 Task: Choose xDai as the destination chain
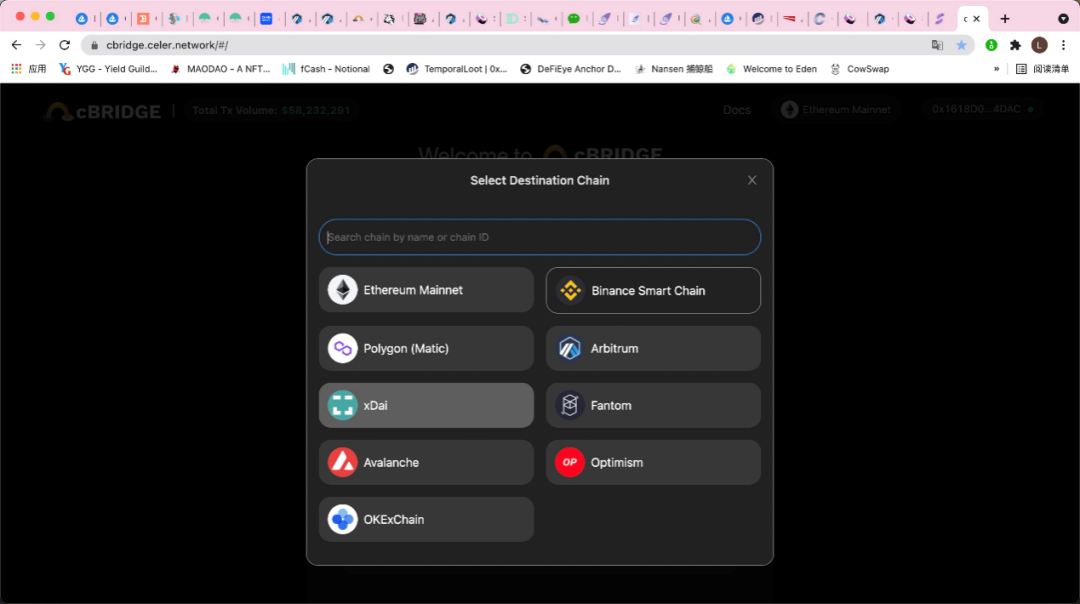(426, 406)
